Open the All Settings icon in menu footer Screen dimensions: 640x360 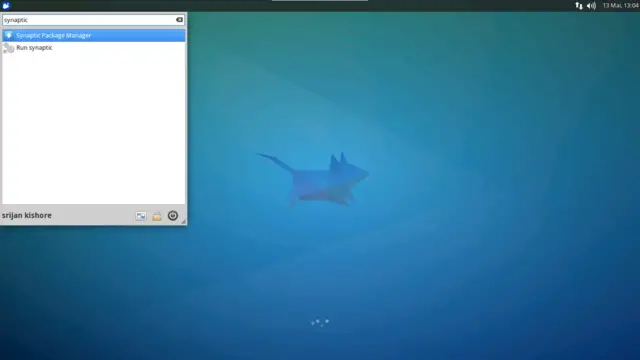click(141, 216)
